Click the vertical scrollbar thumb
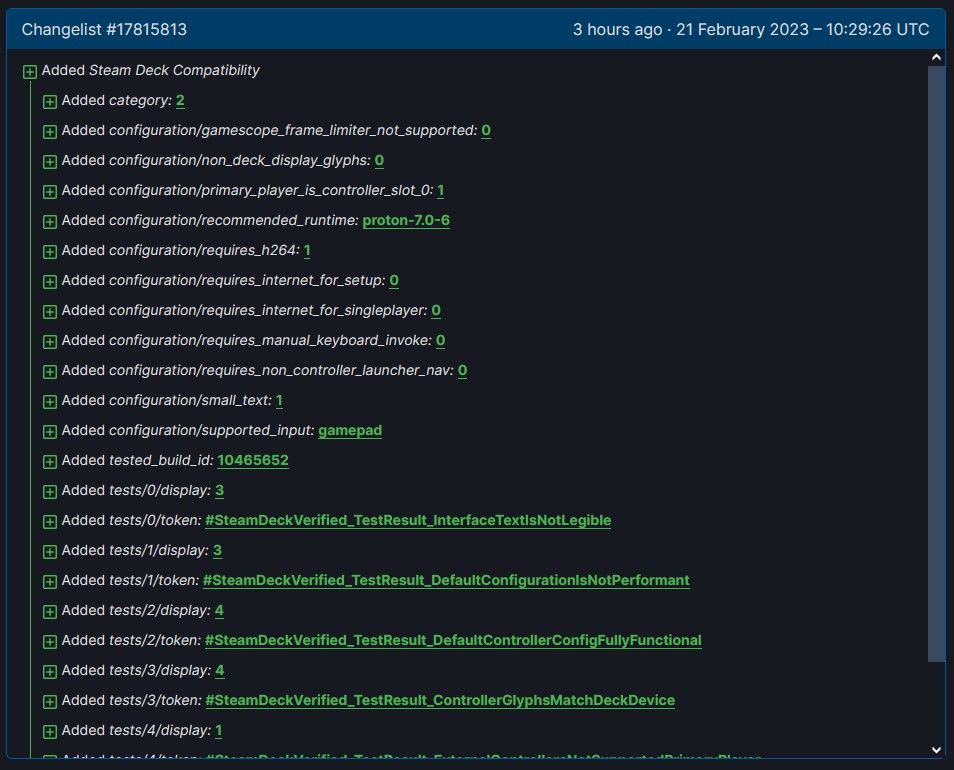Viewport: 954px width, 770px height. 936,364
